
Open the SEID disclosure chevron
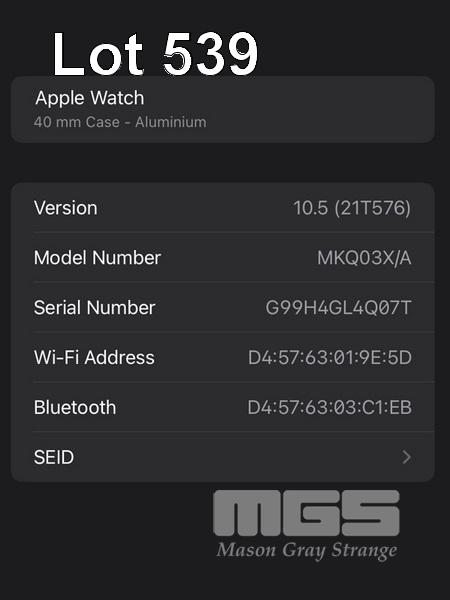click(x=406, y=457)
